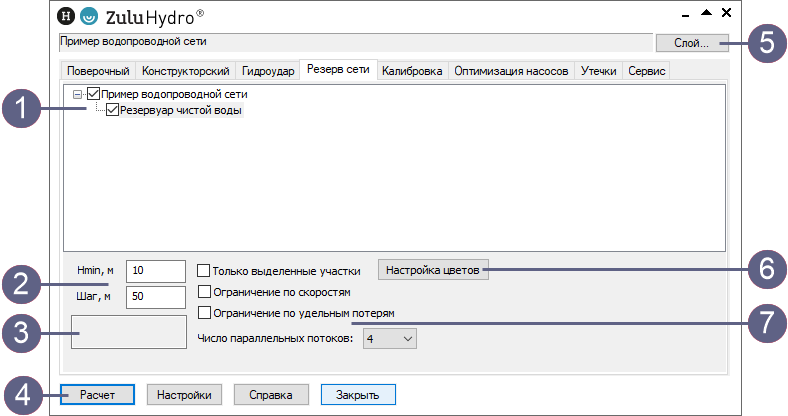Collapse the Пример водопроводной сети tree node
This screenshot has width=788, height=416.
point(79,94)
